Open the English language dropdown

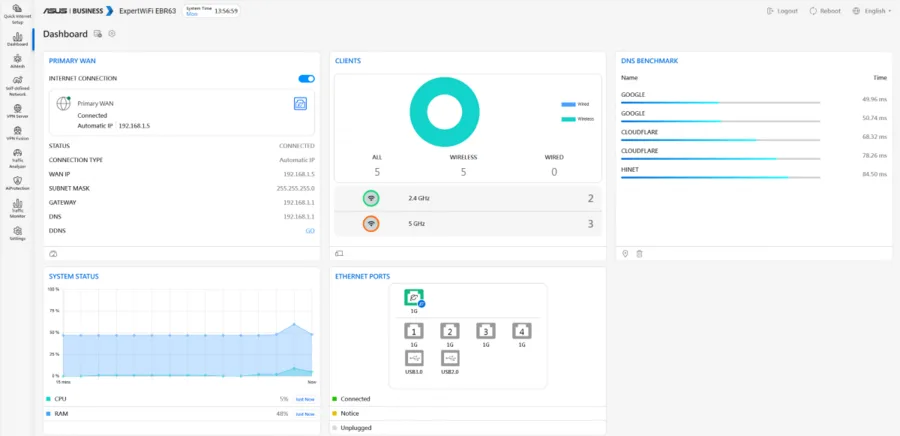point(872,11)
